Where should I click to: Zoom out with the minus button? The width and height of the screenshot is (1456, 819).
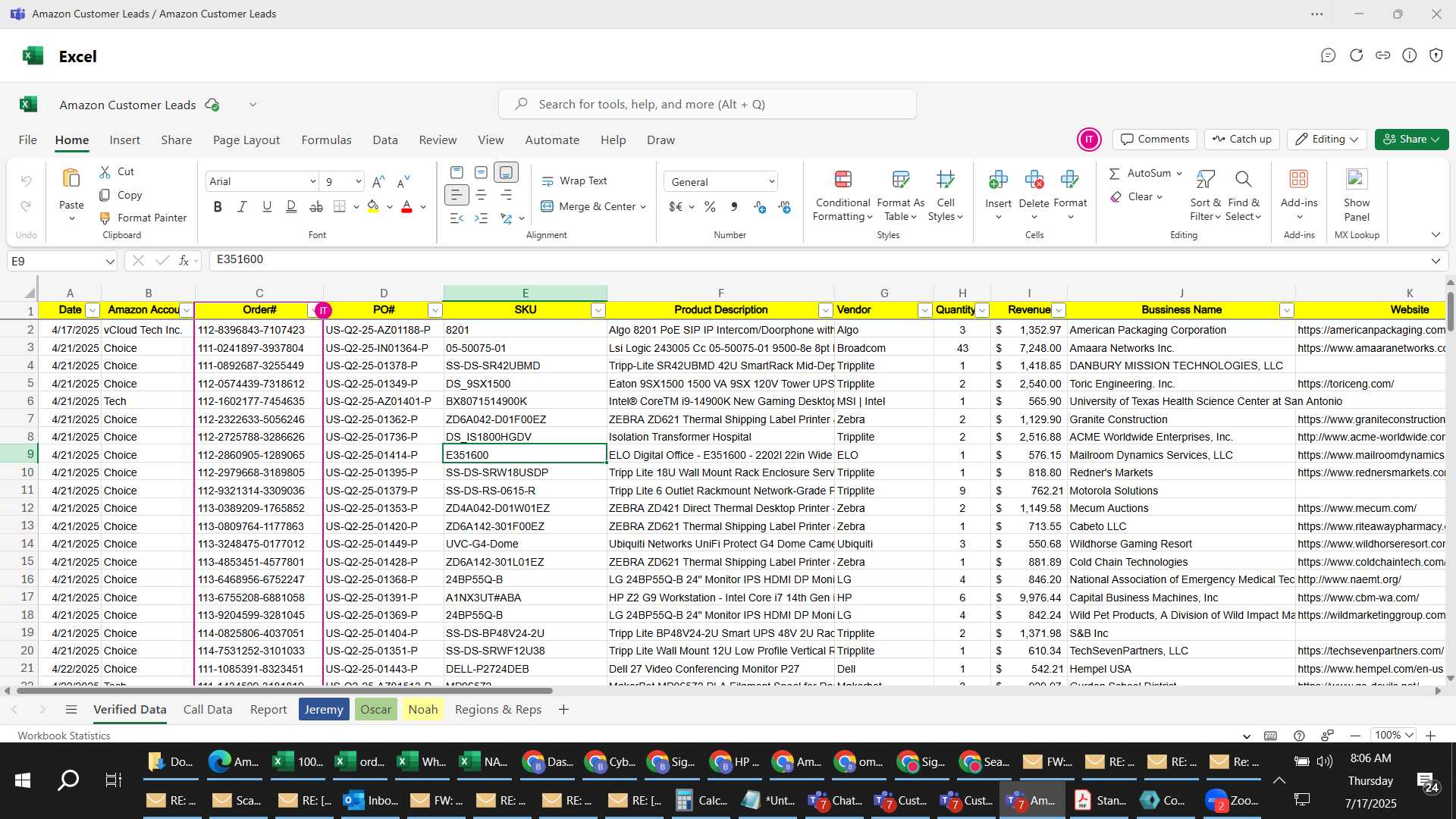[x=1355, y=736]
